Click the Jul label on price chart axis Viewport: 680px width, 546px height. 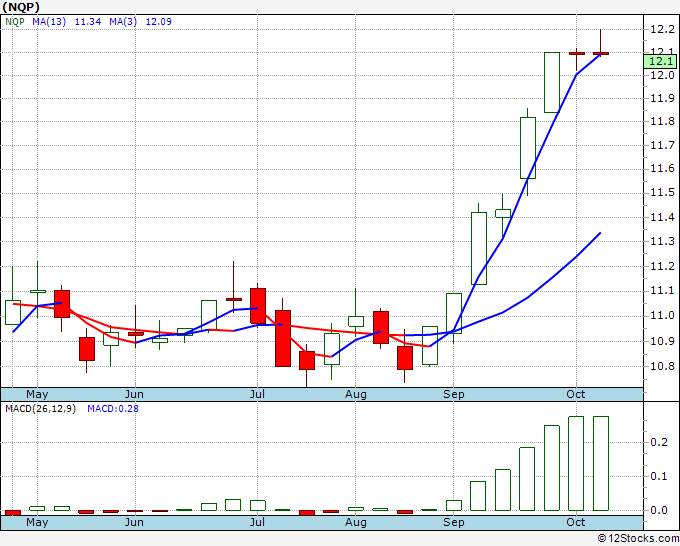point(257,394)
